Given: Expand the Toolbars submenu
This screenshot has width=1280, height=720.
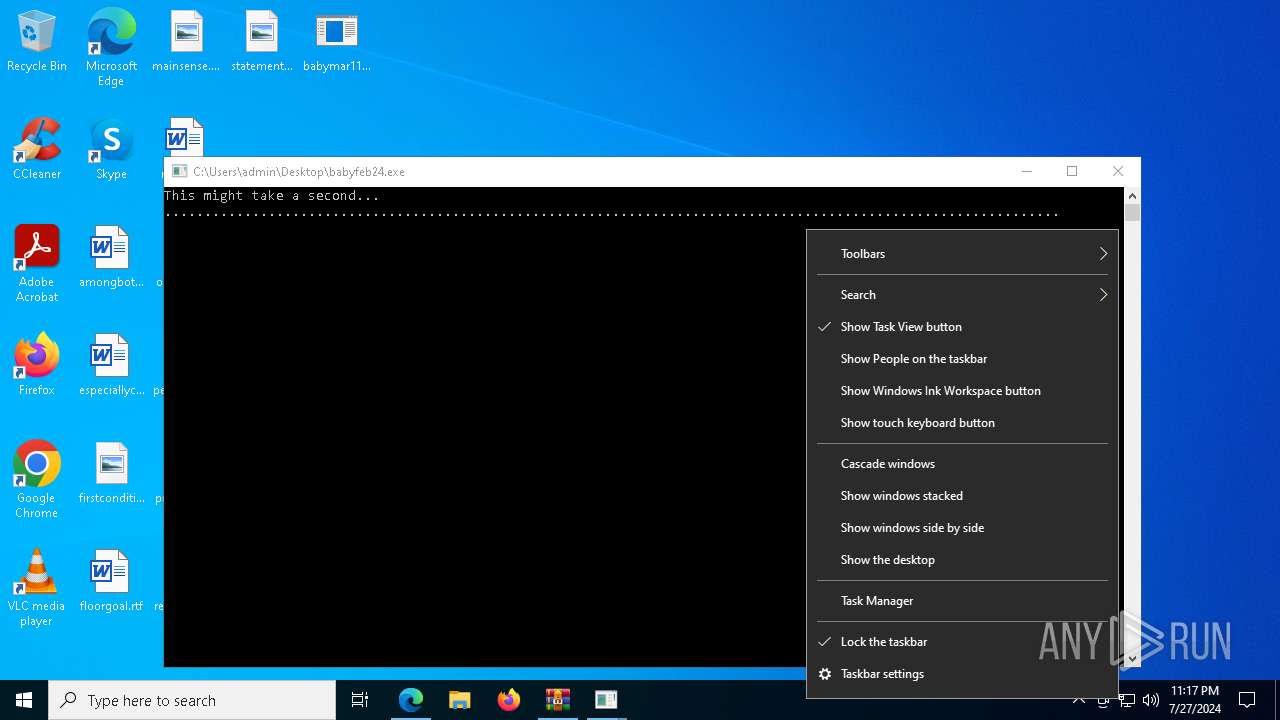Looking at the screenshot, I should pos(962,254).
